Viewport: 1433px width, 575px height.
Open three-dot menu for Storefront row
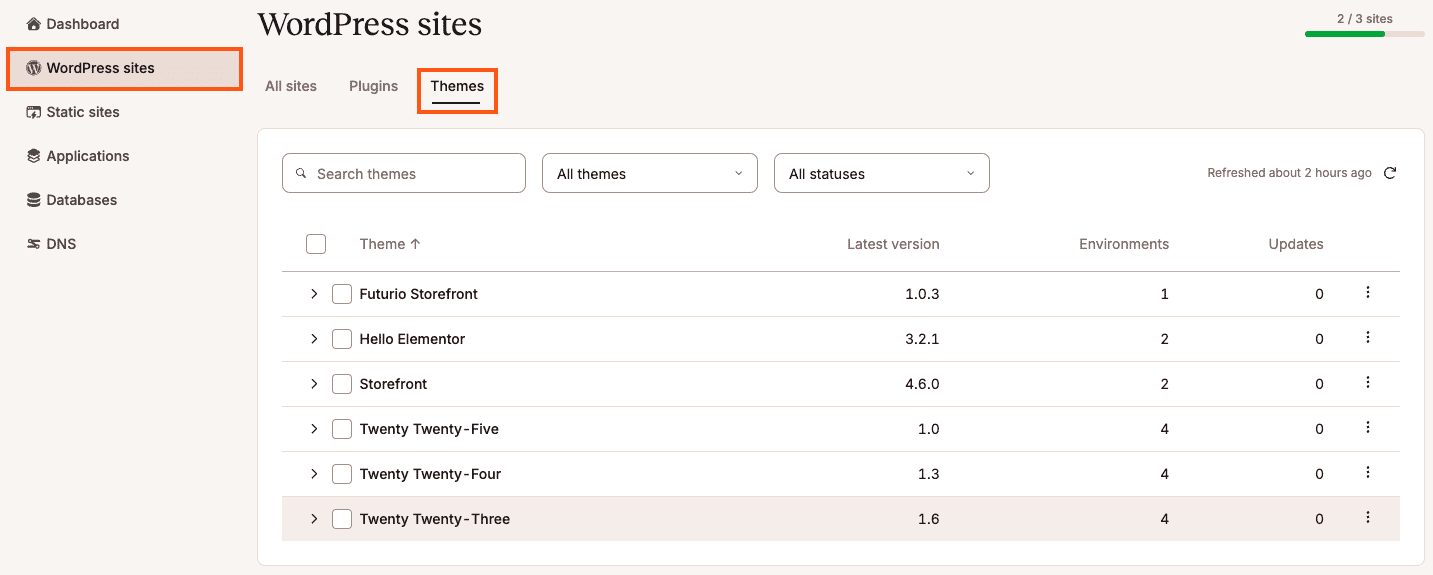1368,383
